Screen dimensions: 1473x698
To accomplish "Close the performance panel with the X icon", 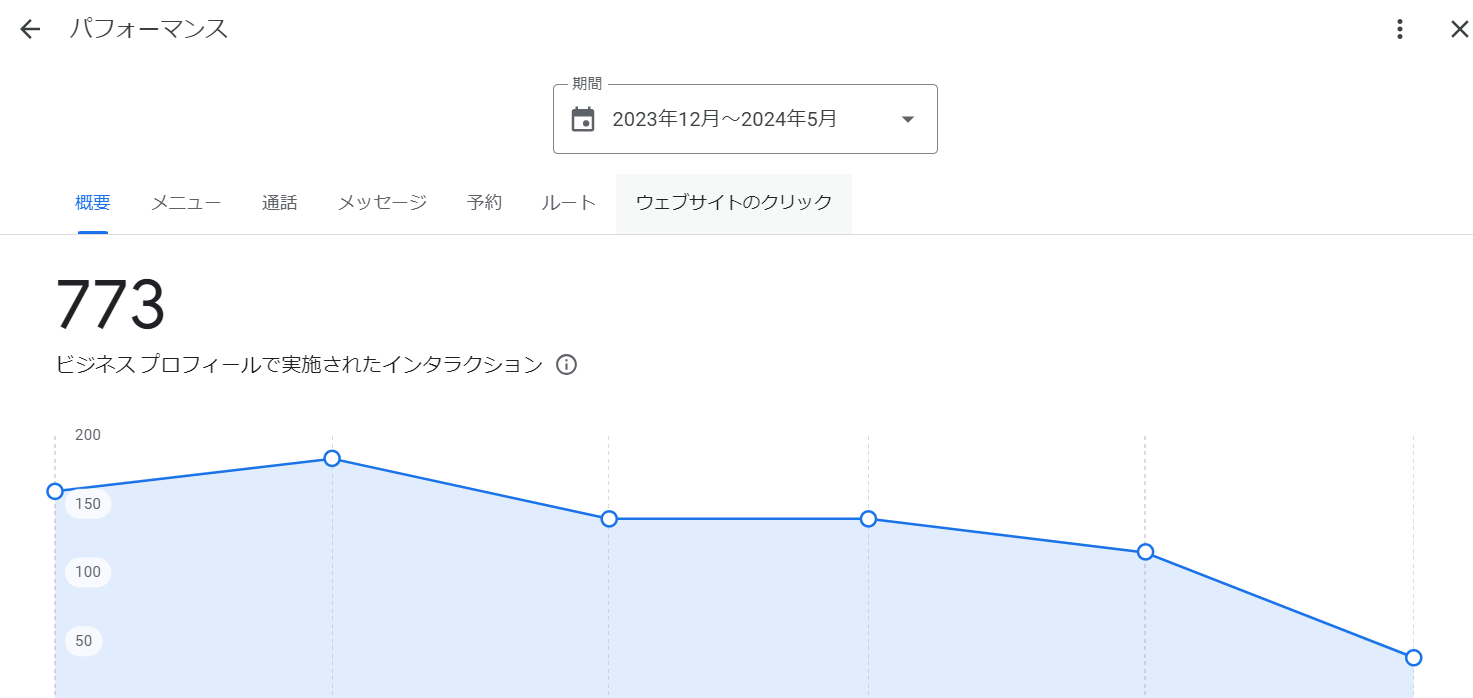I will coord(1459,29).
